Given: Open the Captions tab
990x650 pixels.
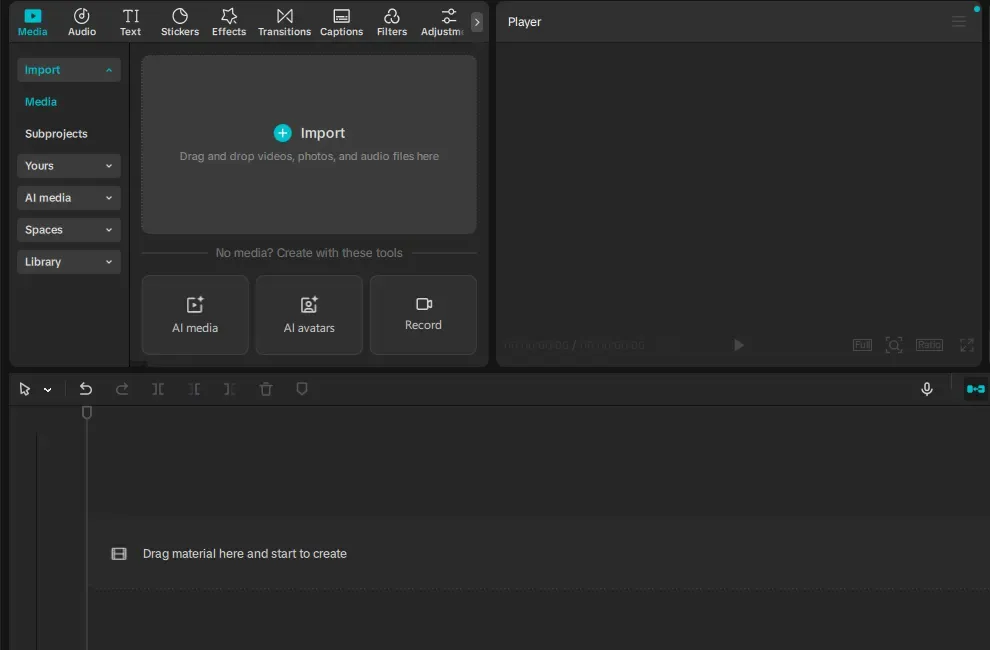Looking at the screenshot, I should [x=341, y=22].
